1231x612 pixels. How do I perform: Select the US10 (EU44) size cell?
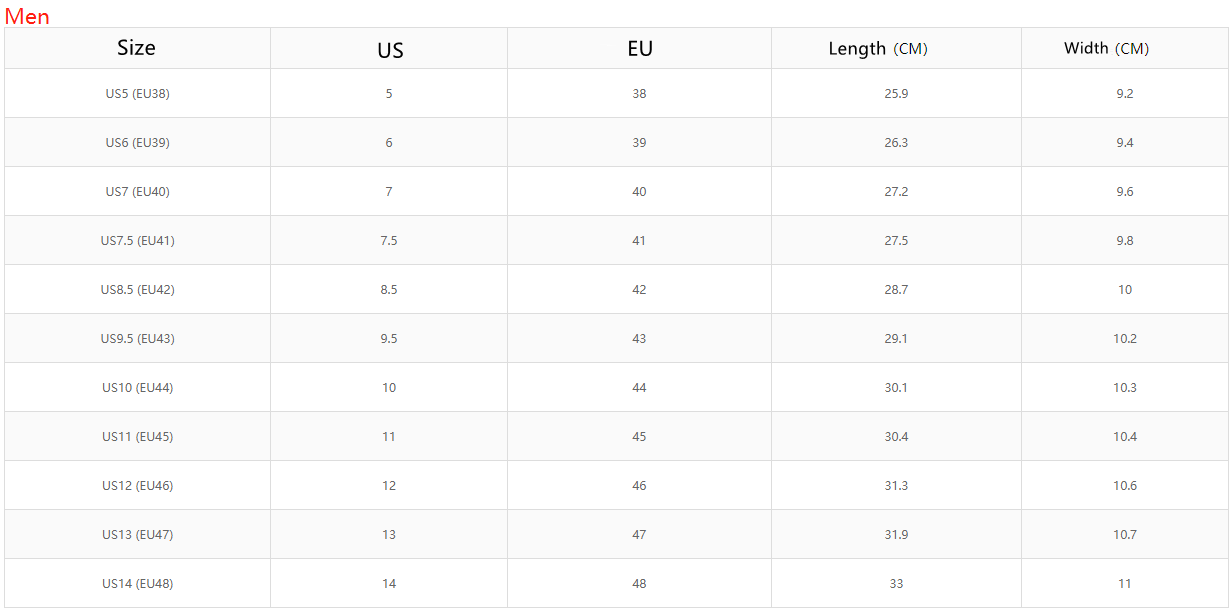pos(137,388)
